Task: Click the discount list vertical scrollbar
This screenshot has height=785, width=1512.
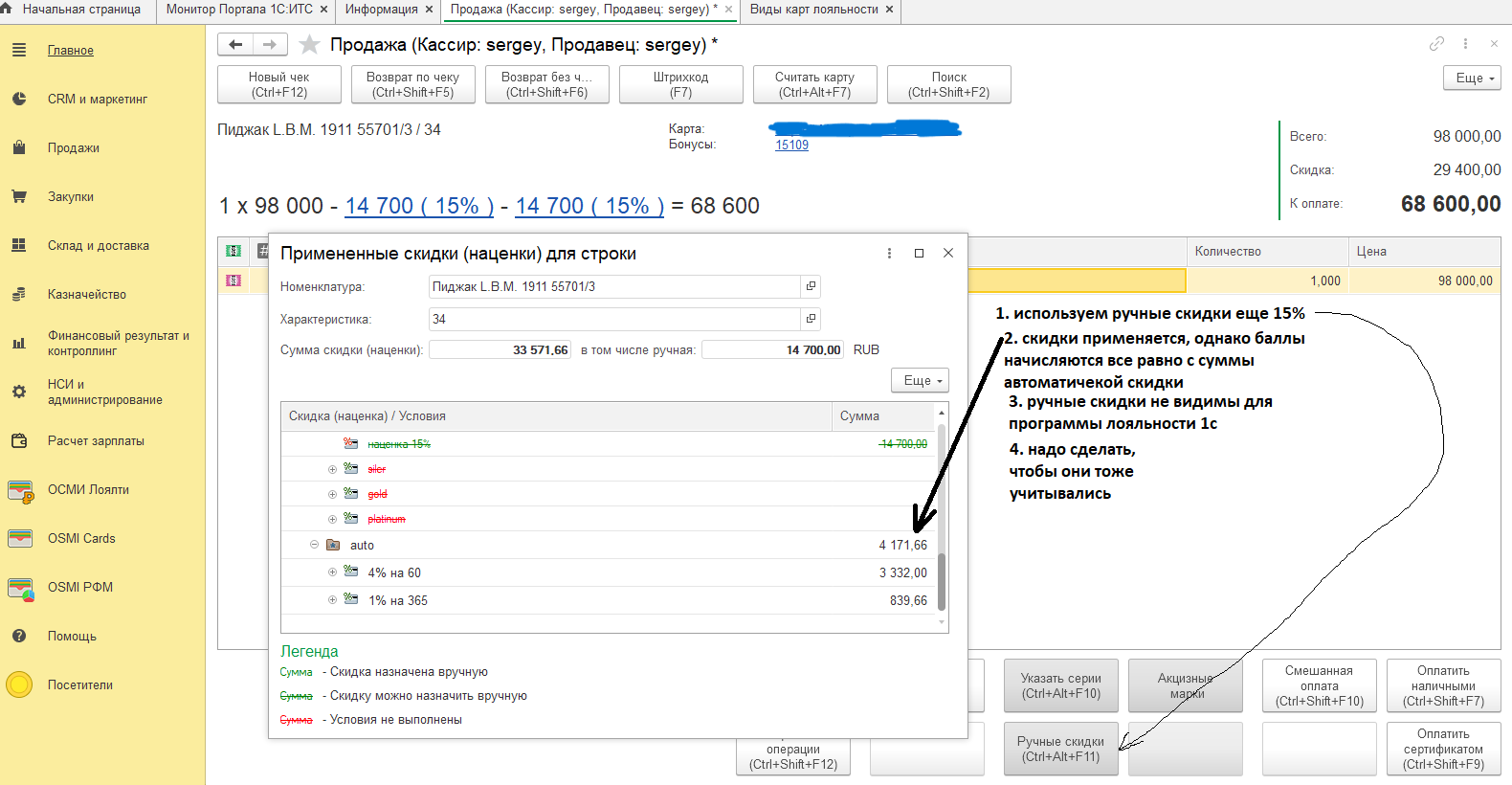Action: click(942, 517)
